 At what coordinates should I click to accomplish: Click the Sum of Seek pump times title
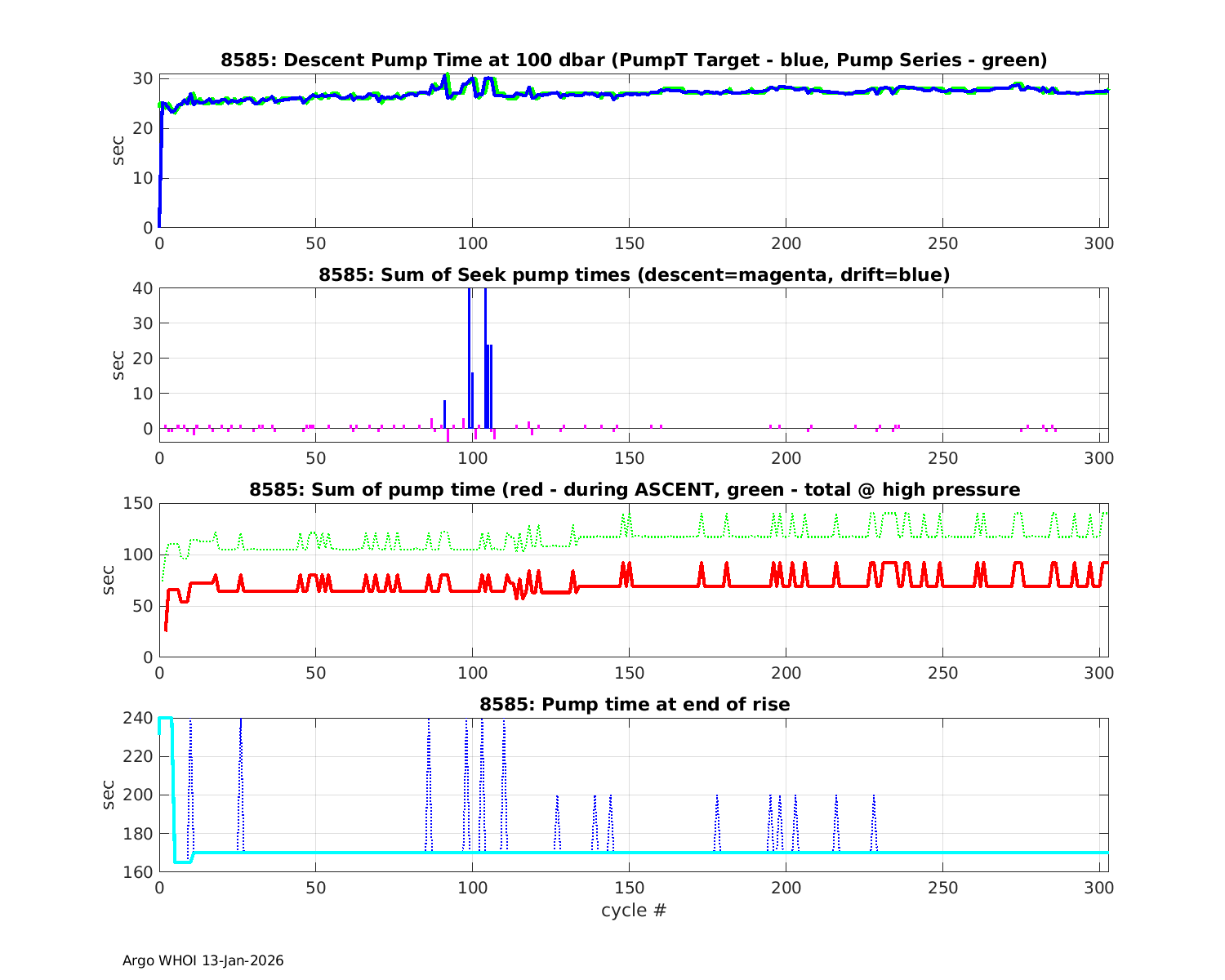pyautogui.click(x=634, y=275)
